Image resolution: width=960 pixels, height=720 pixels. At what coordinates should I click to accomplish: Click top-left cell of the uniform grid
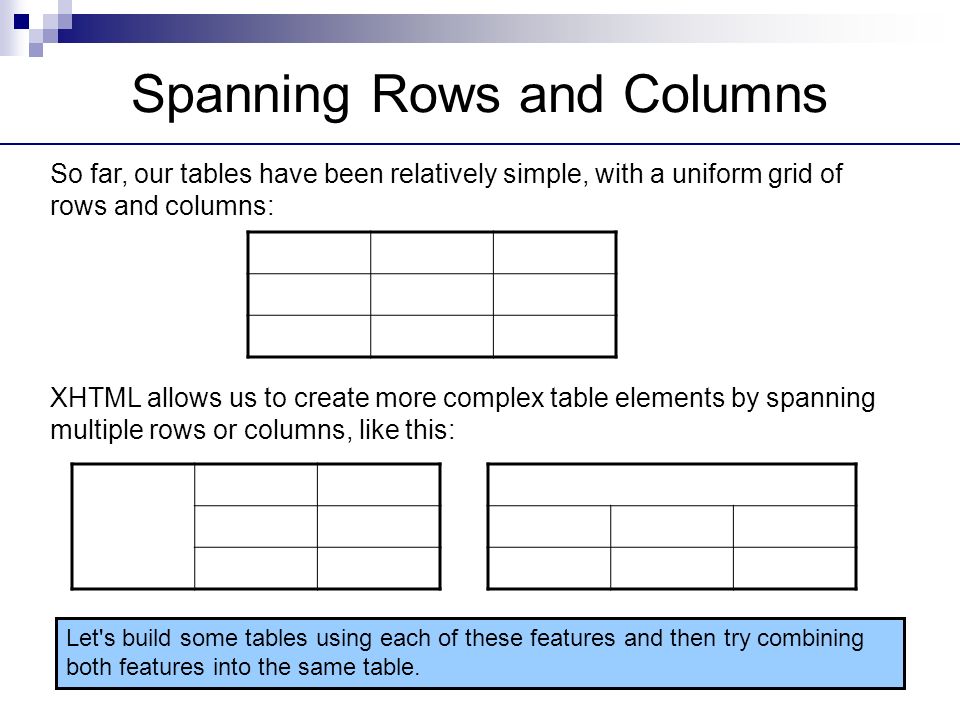309,253
